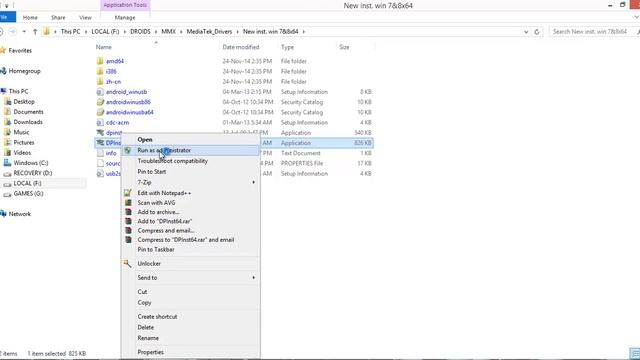This screenshot has height=360, width=640.
Task: Select RECOVERY (D:) in navigation pane
Action: pos(33,173)
